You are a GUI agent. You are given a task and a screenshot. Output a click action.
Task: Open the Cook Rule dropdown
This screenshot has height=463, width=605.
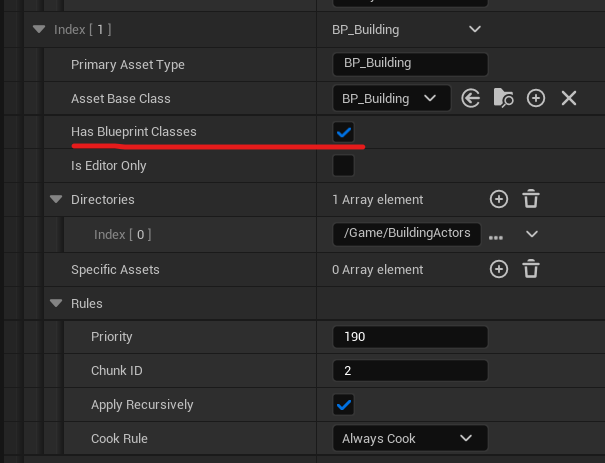[x=409, y=438]
